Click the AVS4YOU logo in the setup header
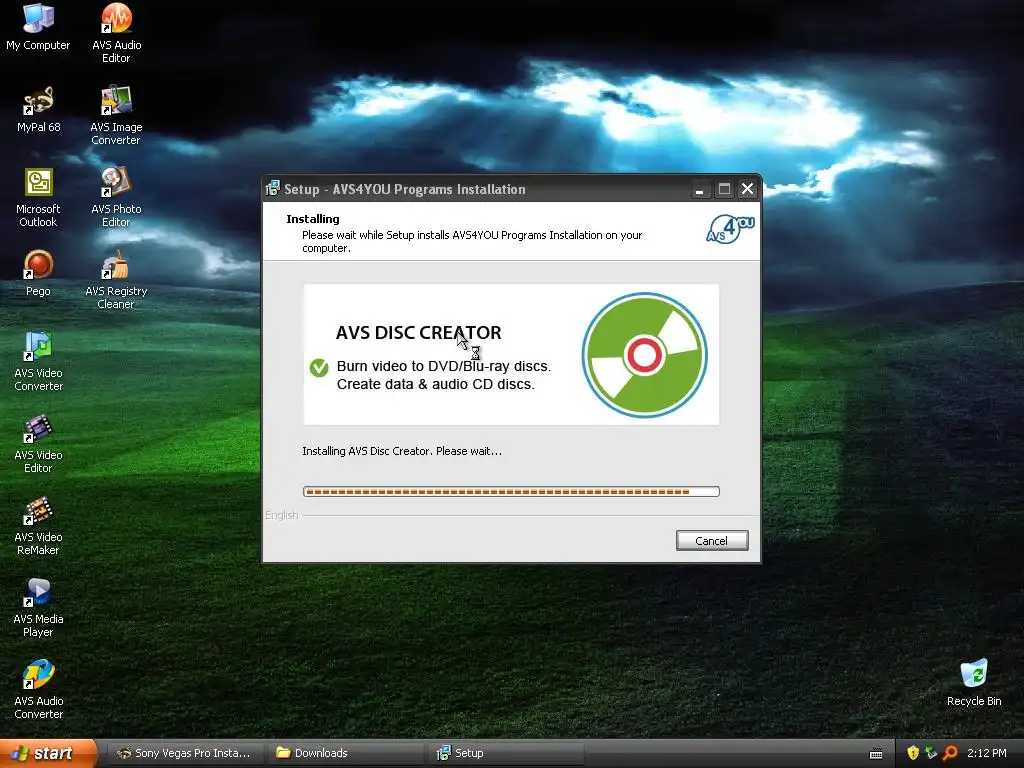Image resolution: width=1024 pixels, height=768 pixels. point(730,229)
